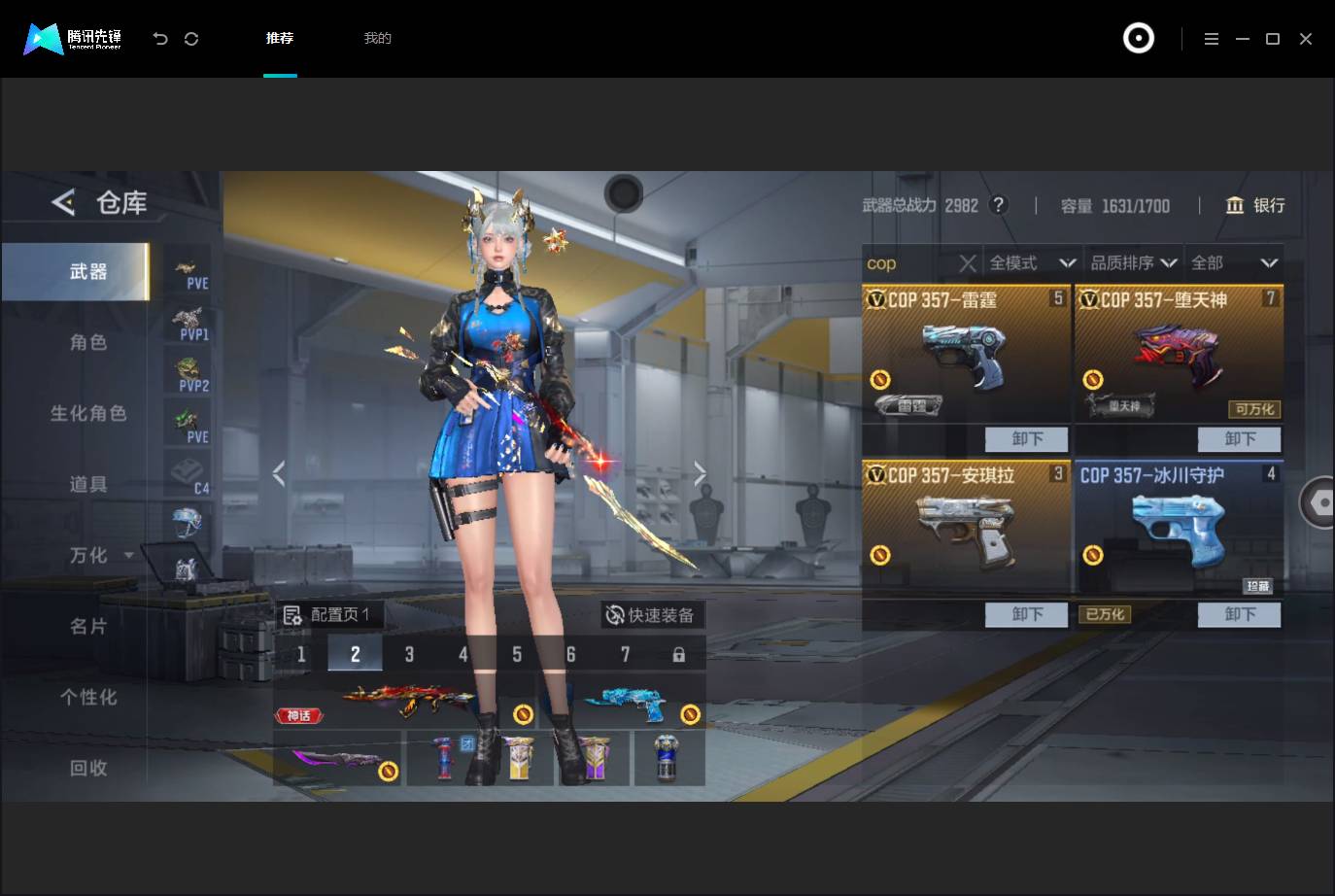
Task: Rotate character with right arrow
Action: pyautogui.click(x=700, y=473)
